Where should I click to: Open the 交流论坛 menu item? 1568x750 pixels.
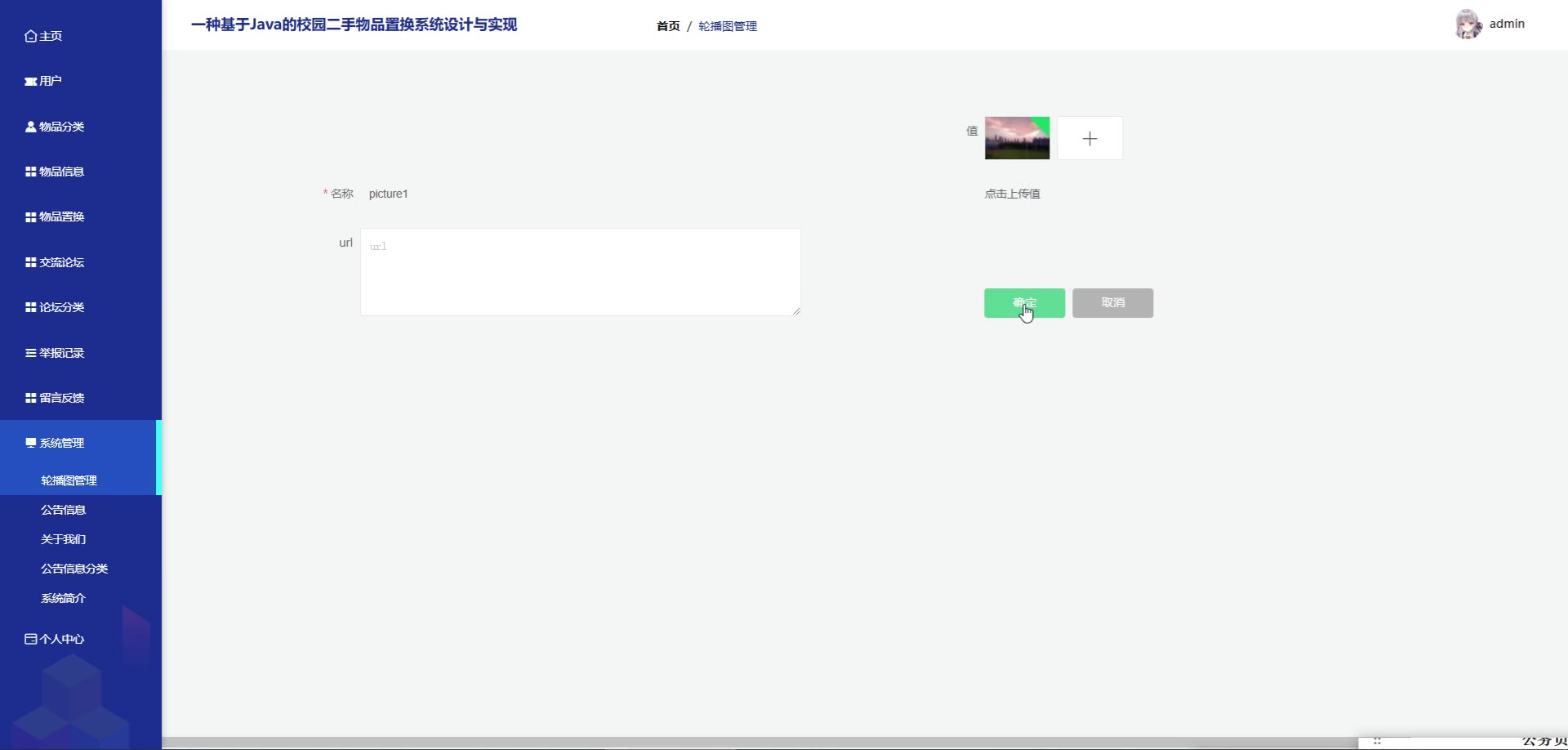point(80,262)
